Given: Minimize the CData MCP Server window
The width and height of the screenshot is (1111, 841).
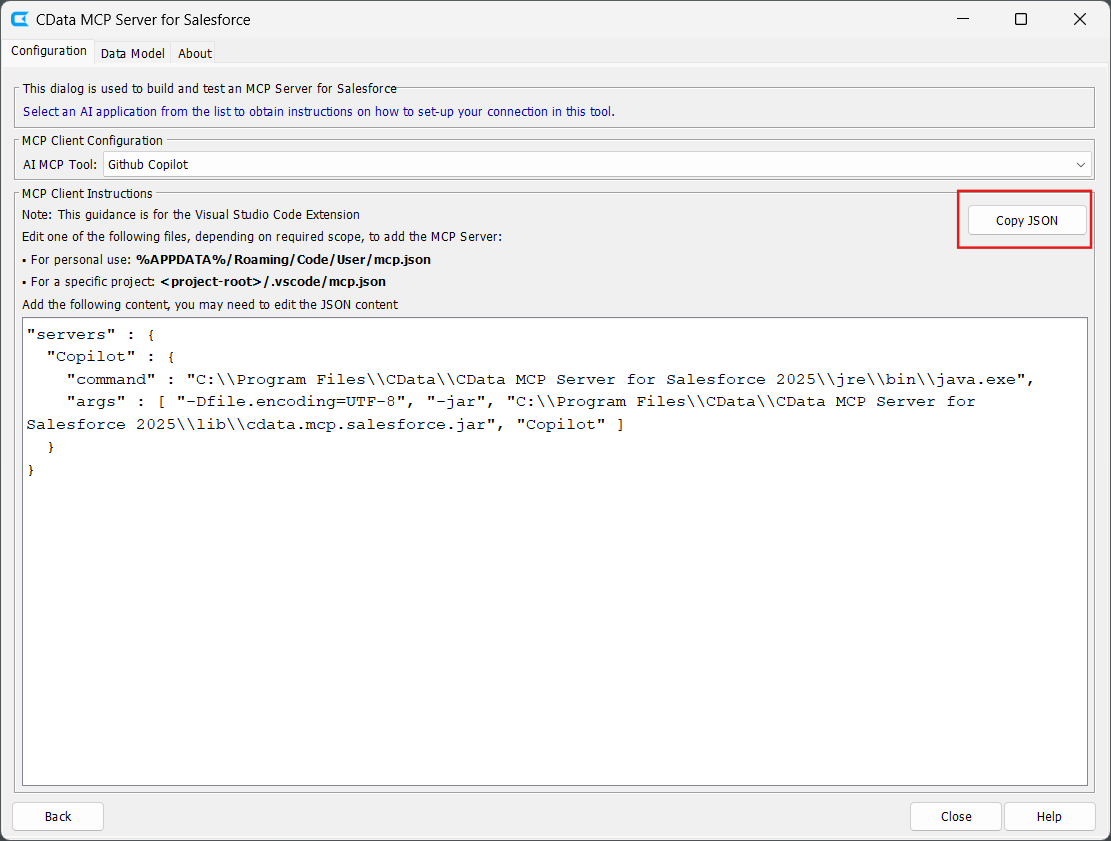Looking at the screenshot, I should 962,19.
